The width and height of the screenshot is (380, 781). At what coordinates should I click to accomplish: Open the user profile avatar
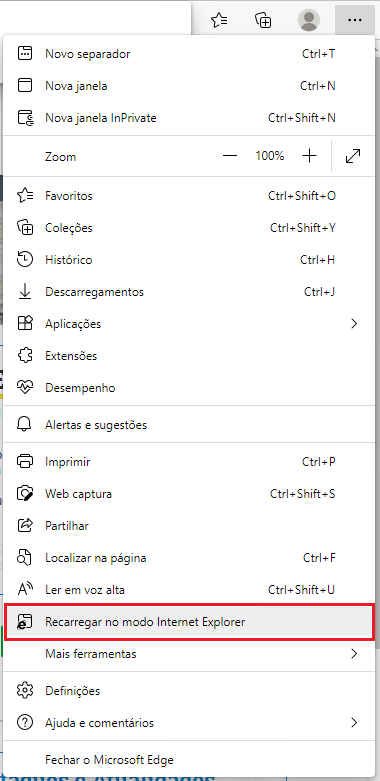tap(309, 20)
